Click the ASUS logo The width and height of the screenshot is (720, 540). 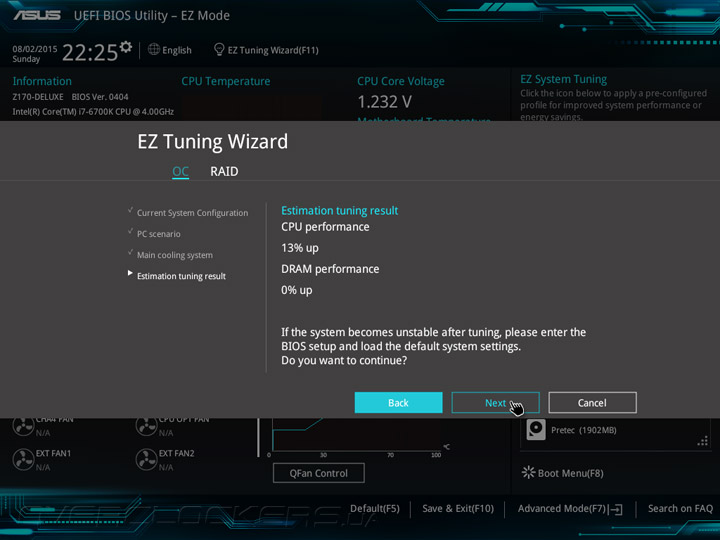click(x=37, y=15)
